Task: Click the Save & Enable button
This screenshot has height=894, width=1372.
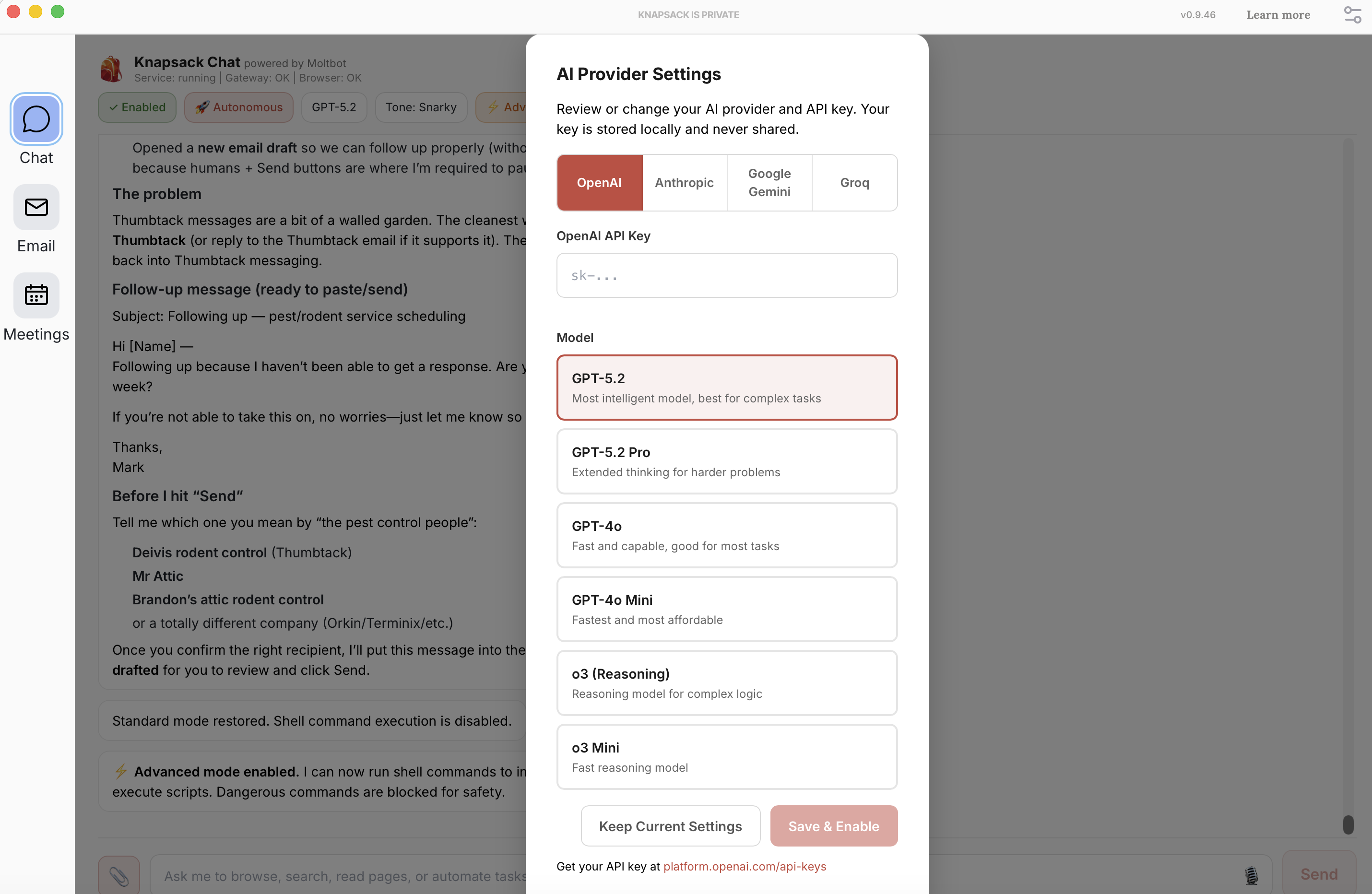Action: coord(834,826)
